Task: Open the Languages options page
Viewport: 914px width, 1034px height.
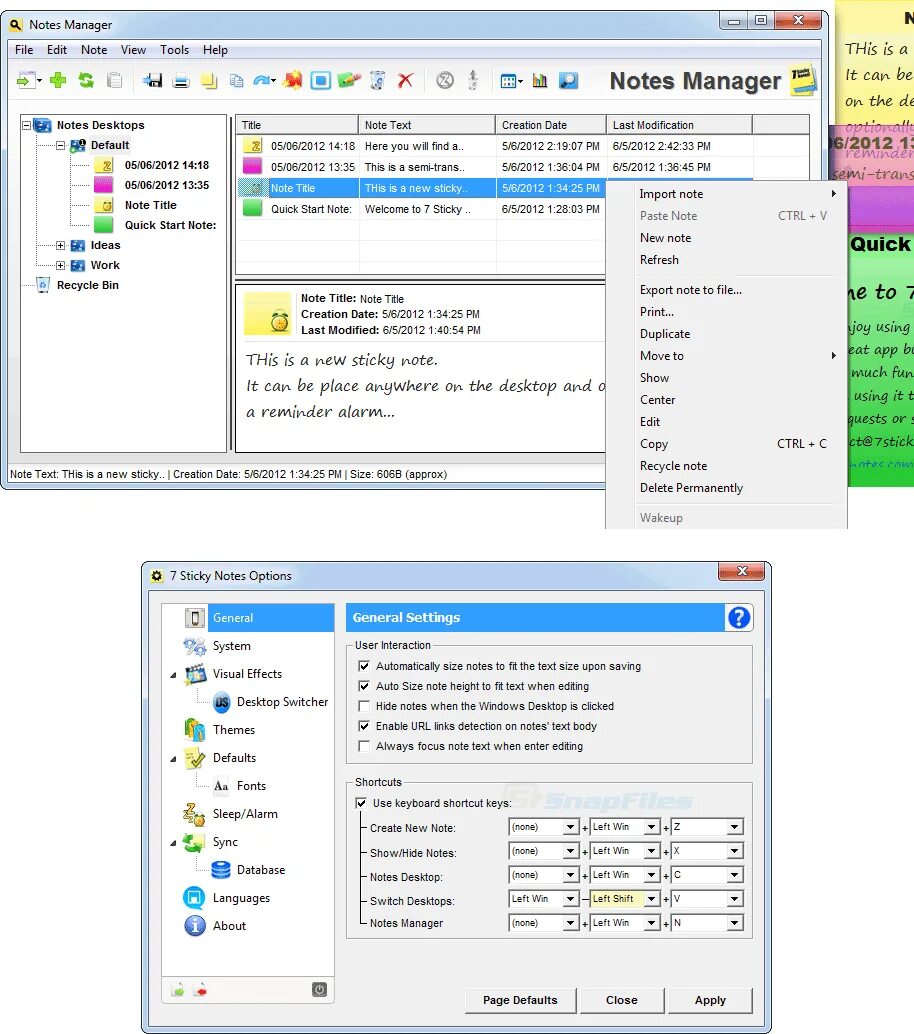Action: pyautogui.click(x=241, y=898)
